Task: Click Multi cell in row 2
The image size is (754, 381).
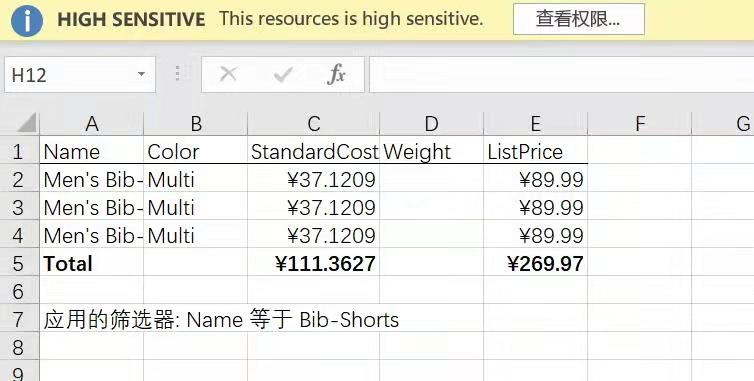Action: pyautogui.click(x=196, y=179)
